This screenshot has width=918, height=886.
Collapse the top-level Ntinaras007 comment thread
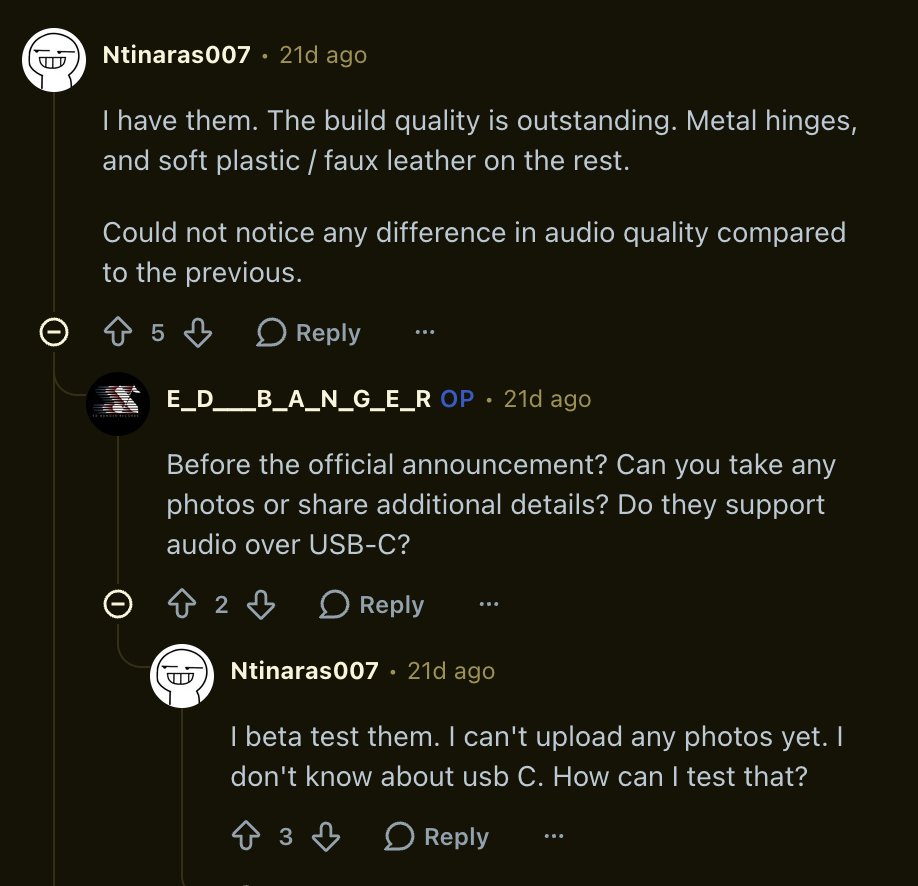(x=53, y=333)
